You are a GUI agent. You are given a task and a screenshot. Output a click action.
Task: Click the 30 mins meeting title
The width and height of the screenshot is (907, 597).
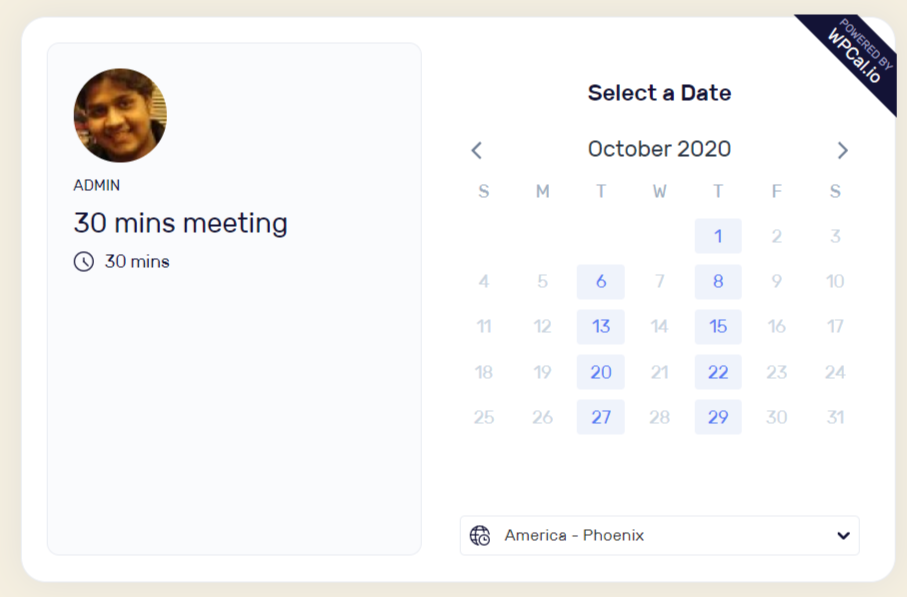pos(180,223)
